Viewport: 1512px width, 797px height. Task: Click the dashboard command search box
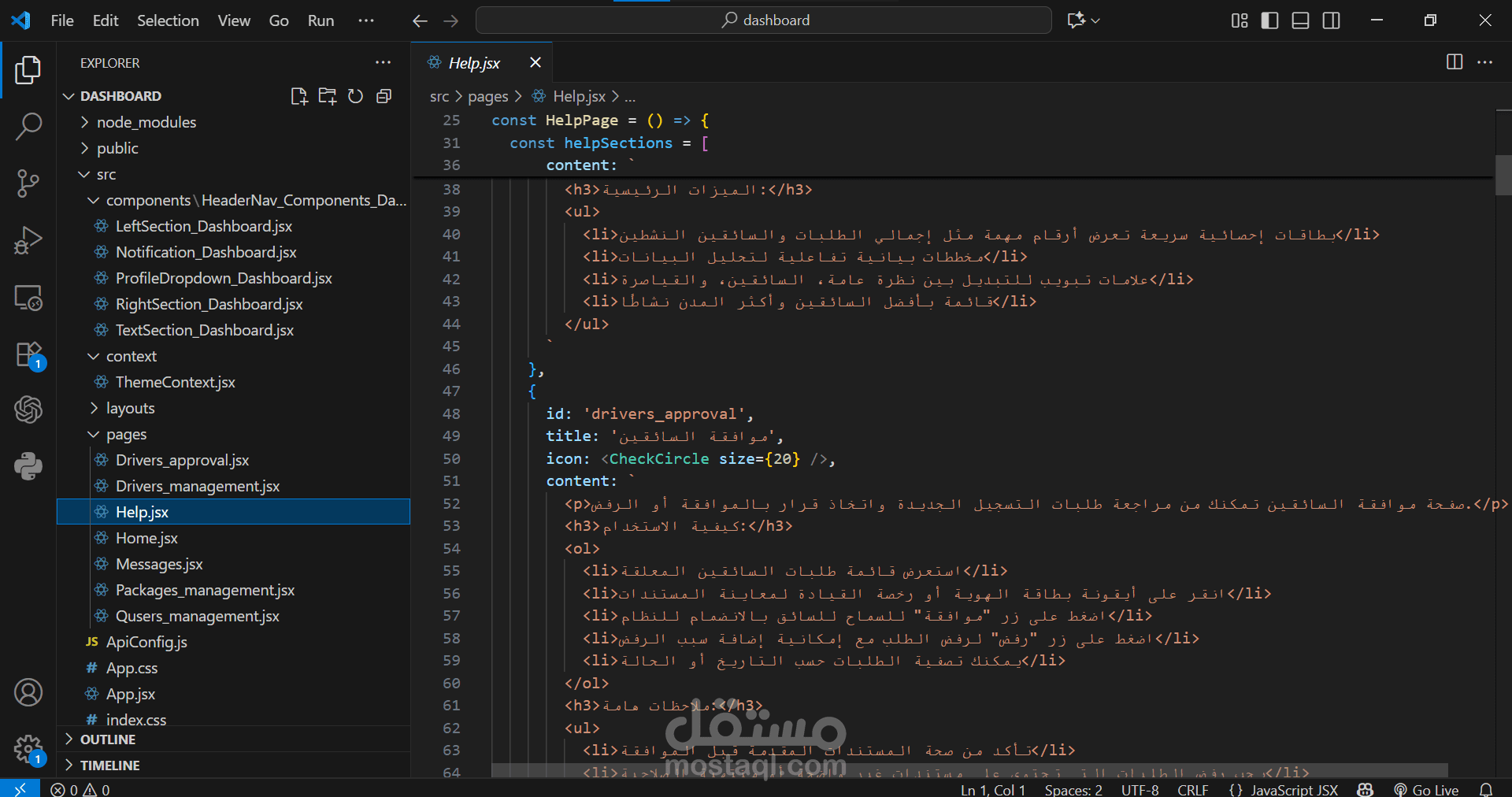[x=764, y=20]
